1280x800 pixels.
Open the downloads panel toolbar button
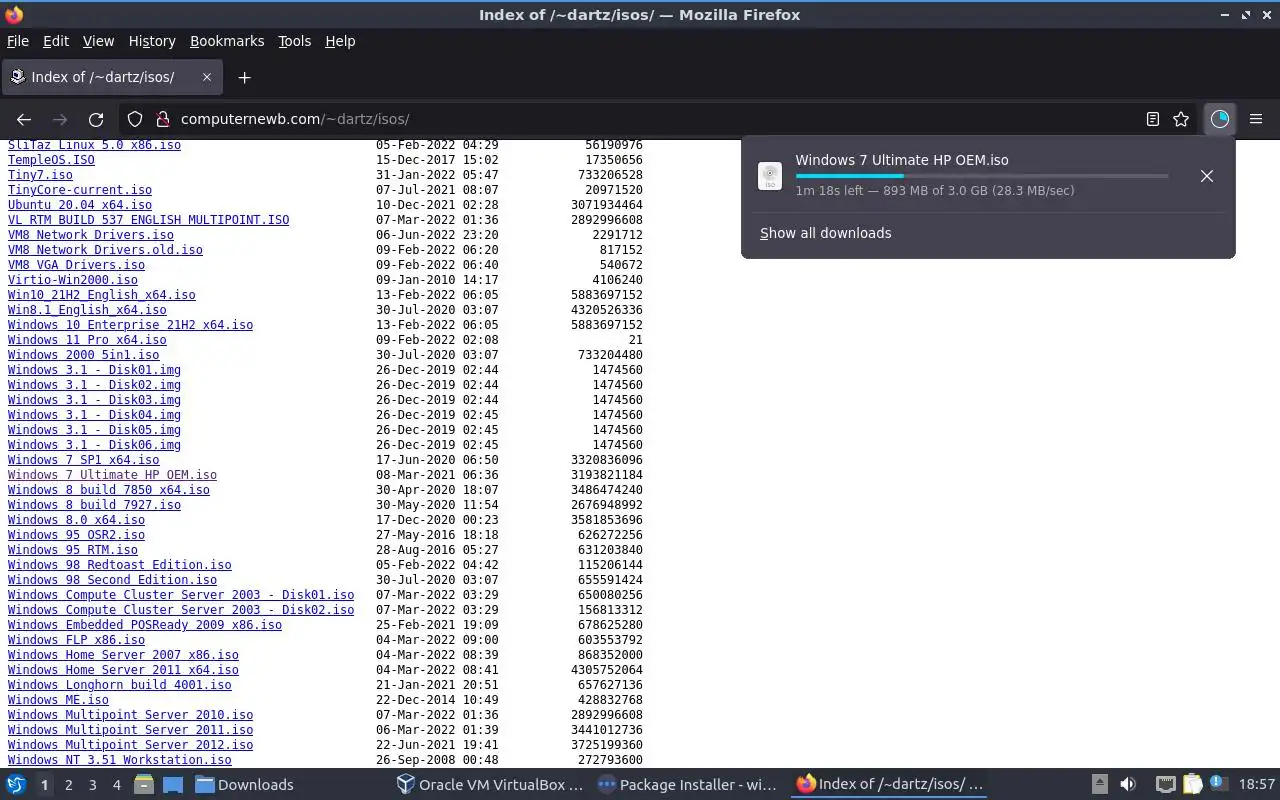click(1219, 119)
